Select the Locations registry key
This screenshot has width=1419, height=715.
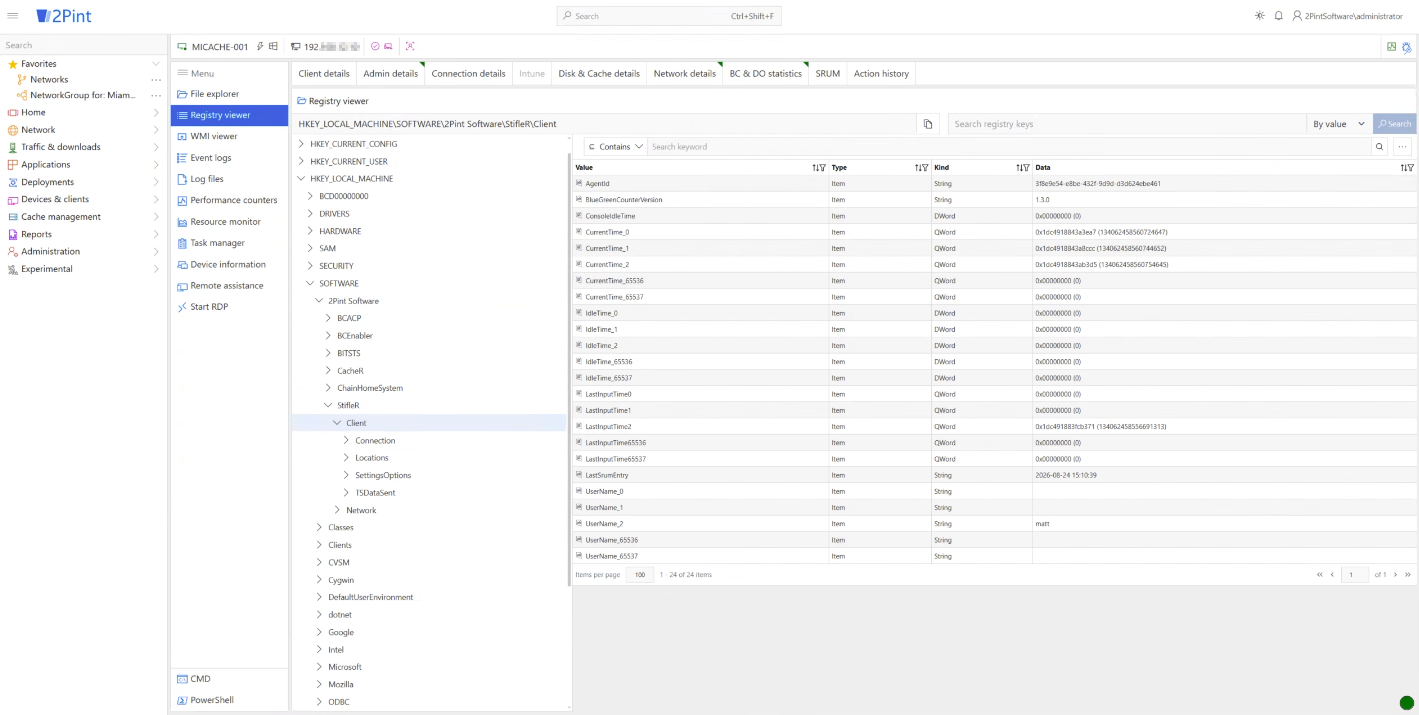pos(372,458)
